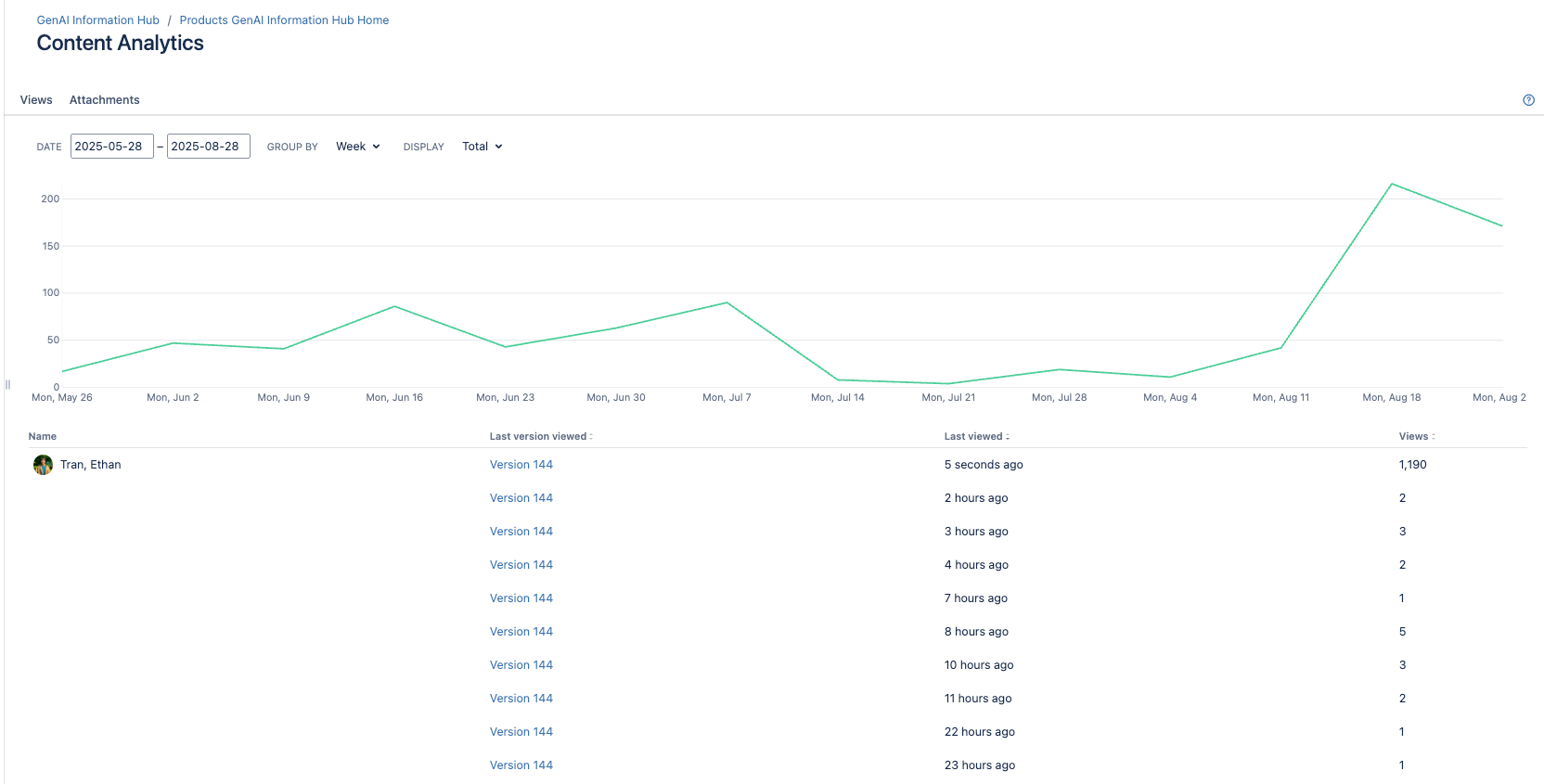Sort by Views column arrows
This screenshot has width=1544, height=784.
1434,436
